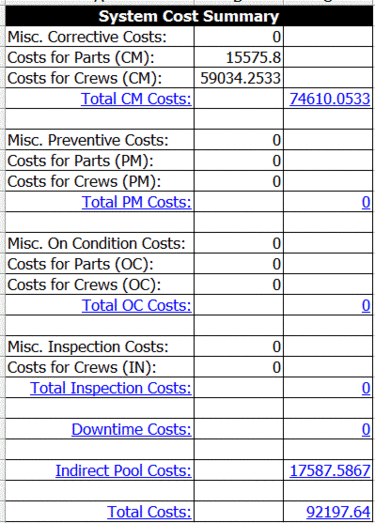
Task: Click the 17587.5867 indirect pool value
Action: tap(330, 471)
